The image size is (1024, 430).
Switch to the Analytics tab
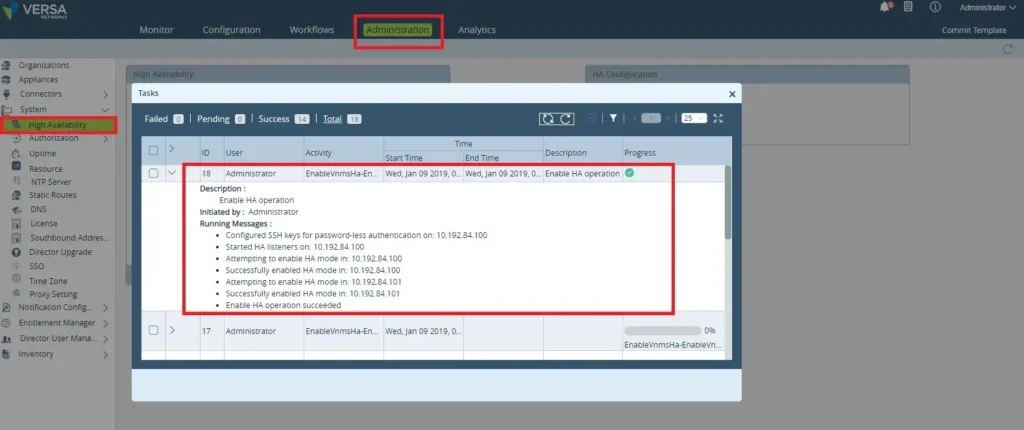tap(476, 30)
